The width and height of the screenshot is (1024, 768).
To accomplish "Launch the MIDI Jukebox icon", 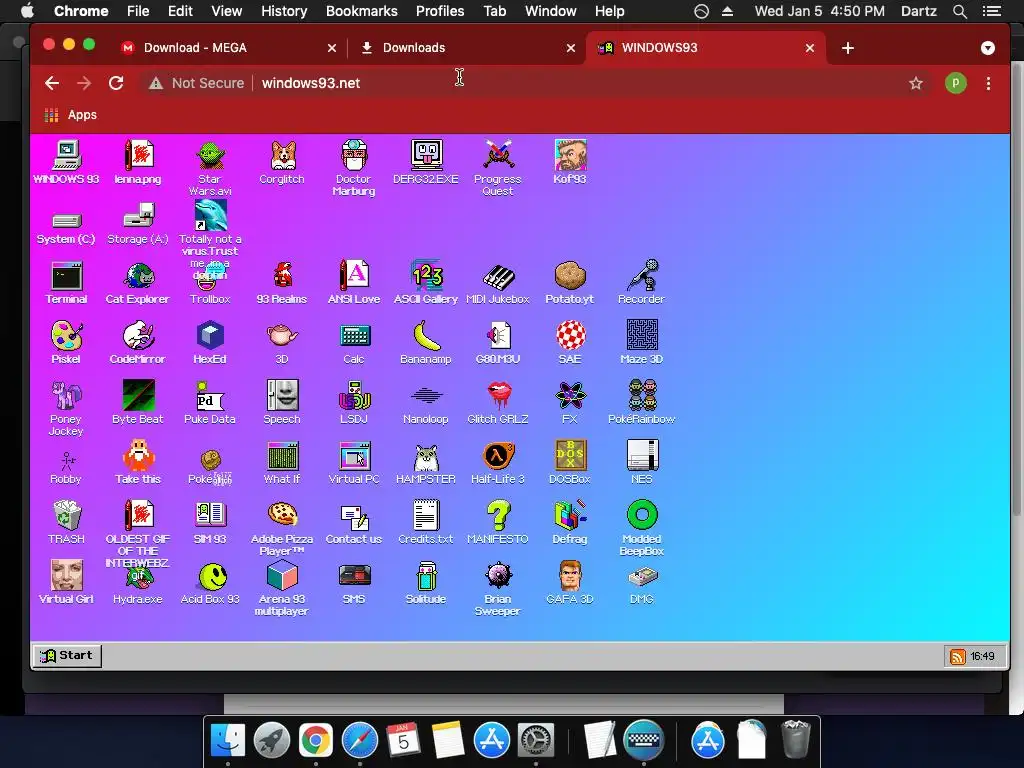I will 498,283.
